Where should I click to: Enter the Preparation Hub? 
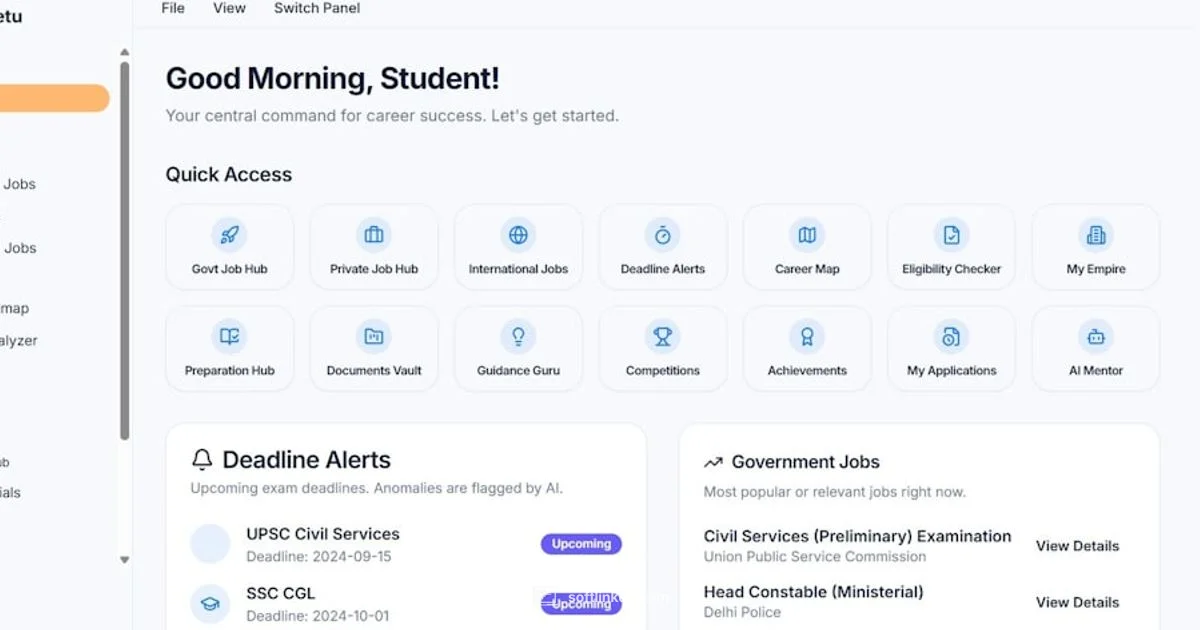[x=229, y=347]
